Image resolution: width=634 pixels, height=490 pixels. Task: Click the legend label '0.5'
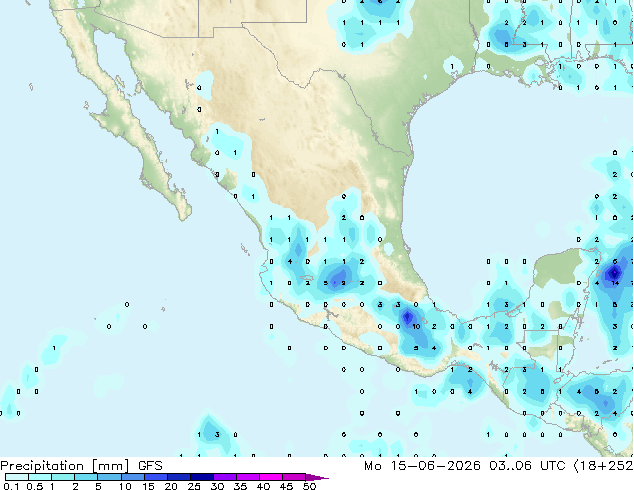34,486
